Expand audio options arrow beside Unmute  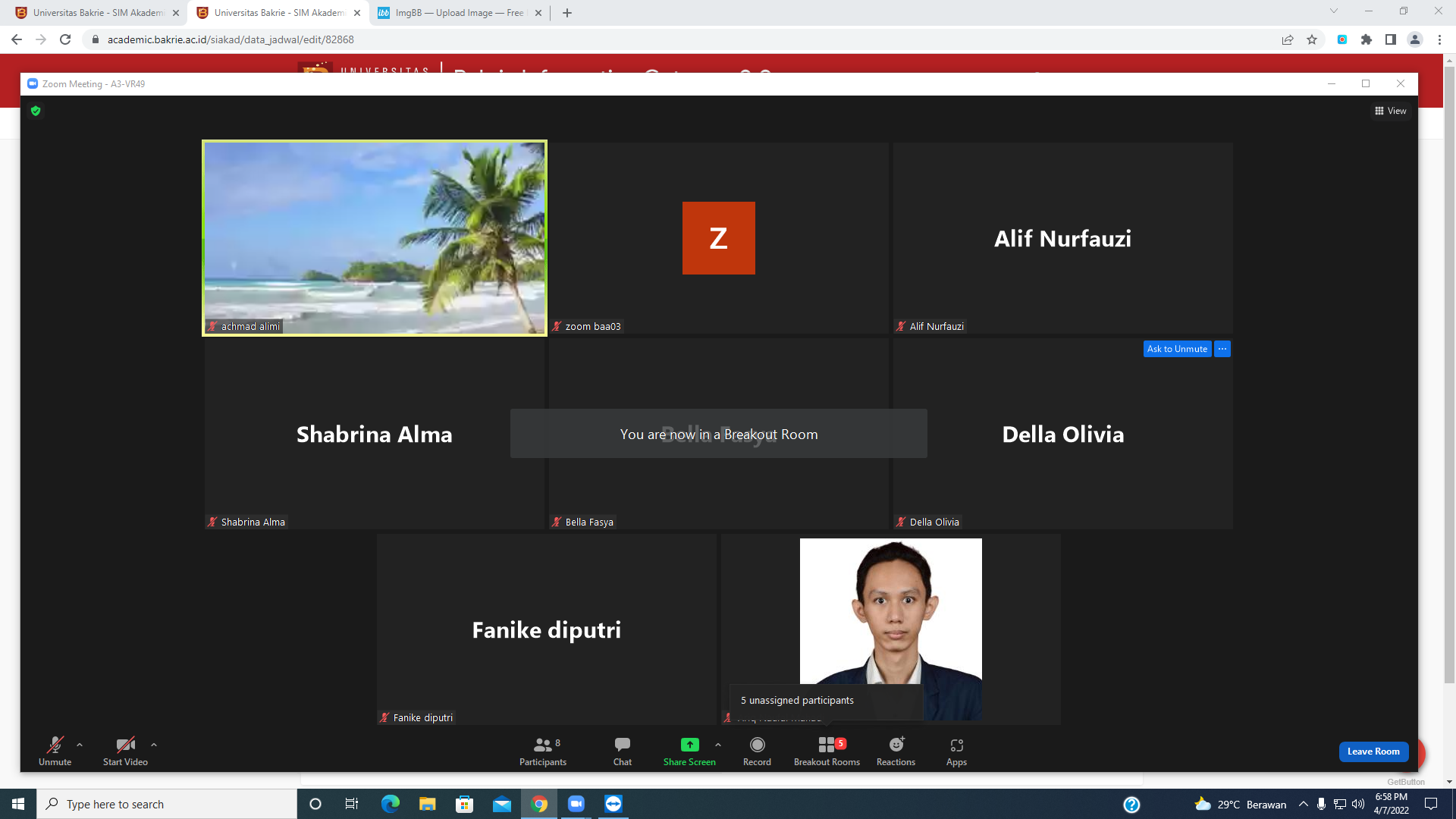(80, 745)
